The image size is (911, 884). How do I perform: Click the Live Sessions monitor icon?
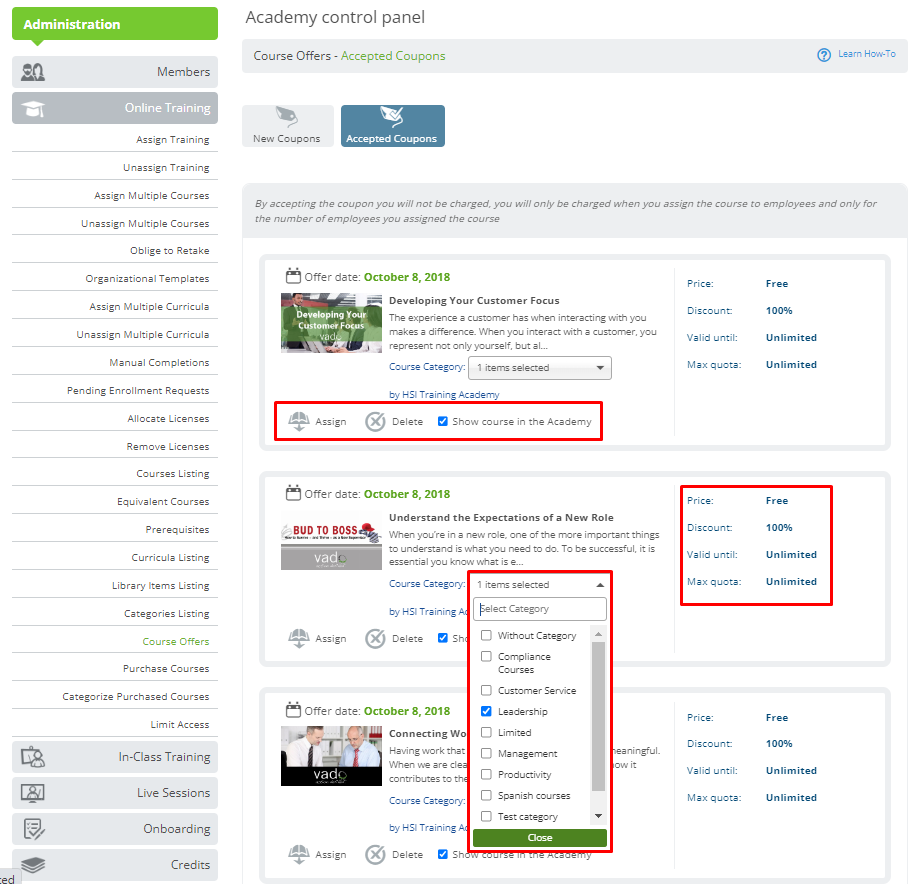(33, 793)
